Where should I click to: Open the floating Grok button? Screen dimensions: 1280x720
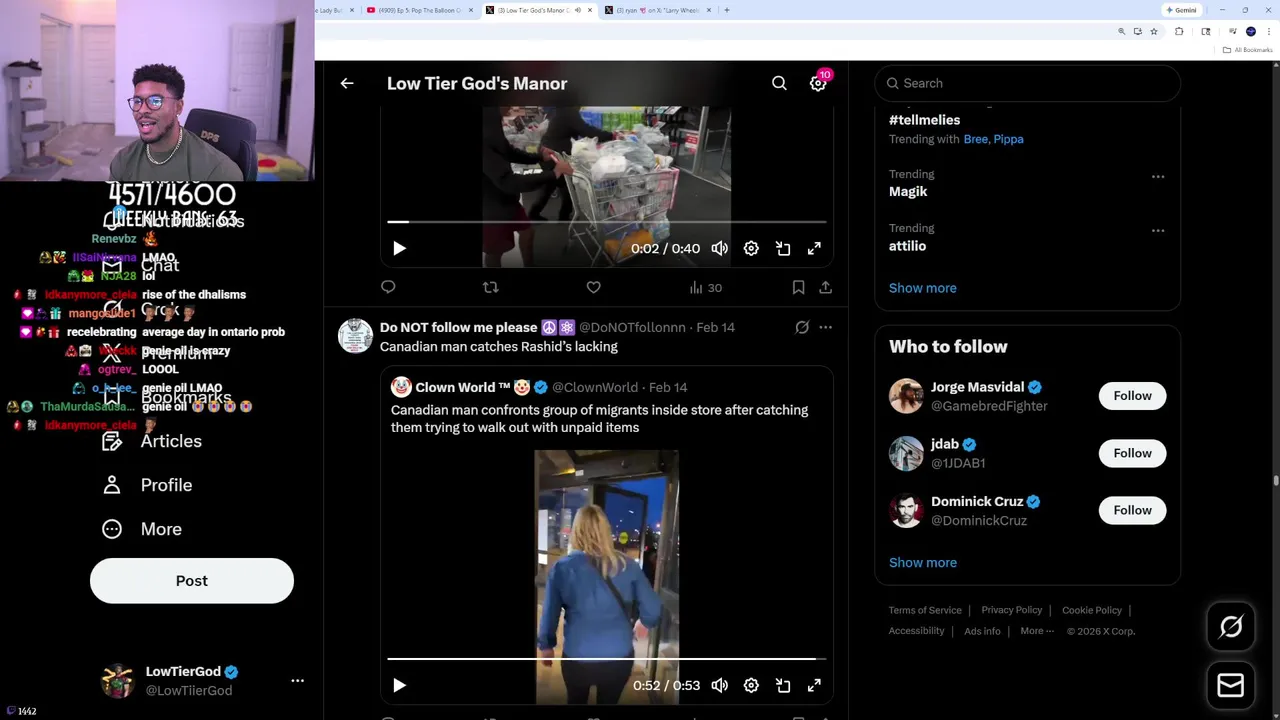[x=1231, y=627]
